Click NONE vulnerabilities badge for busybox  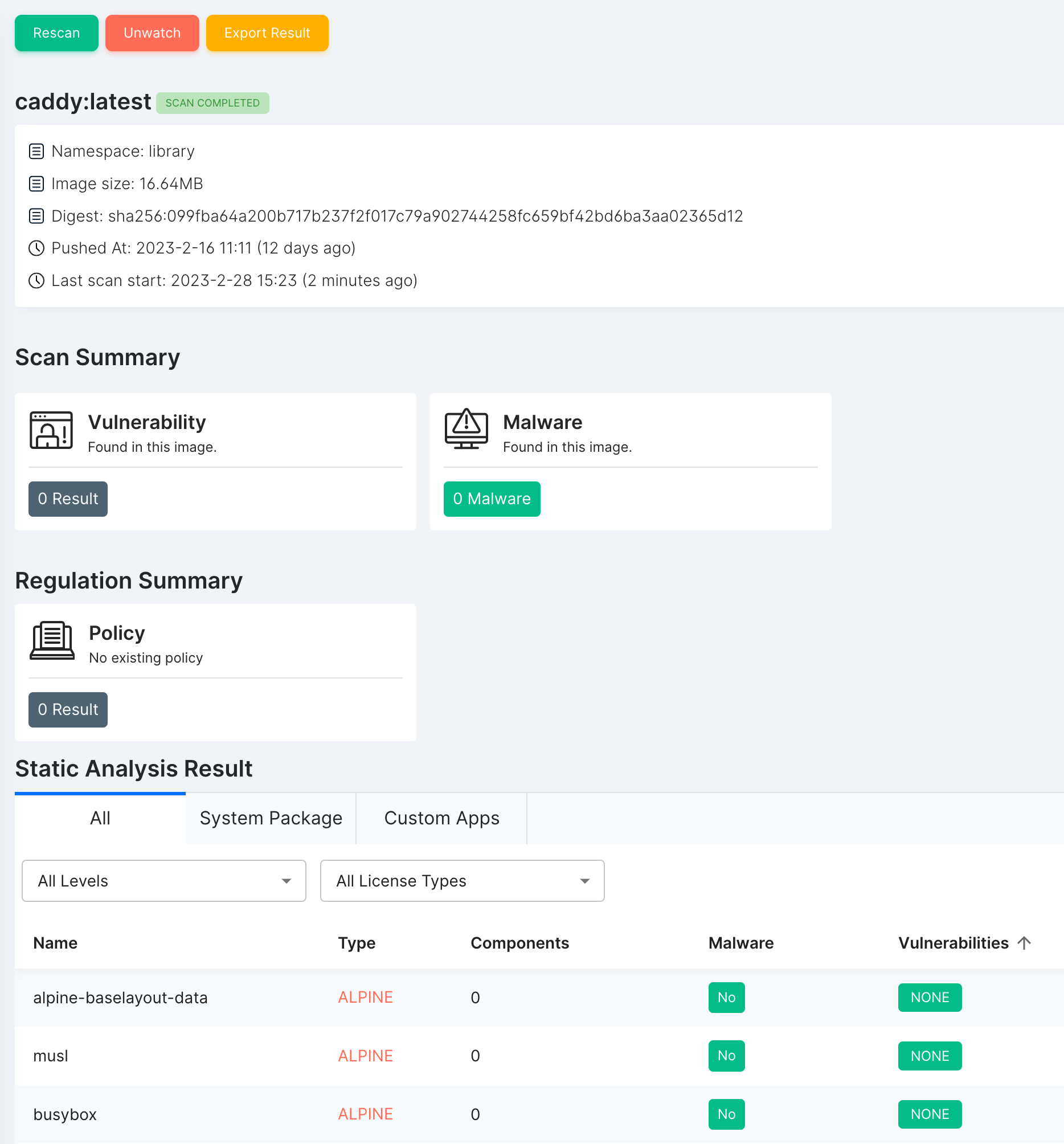click(x=930, y=1114)
